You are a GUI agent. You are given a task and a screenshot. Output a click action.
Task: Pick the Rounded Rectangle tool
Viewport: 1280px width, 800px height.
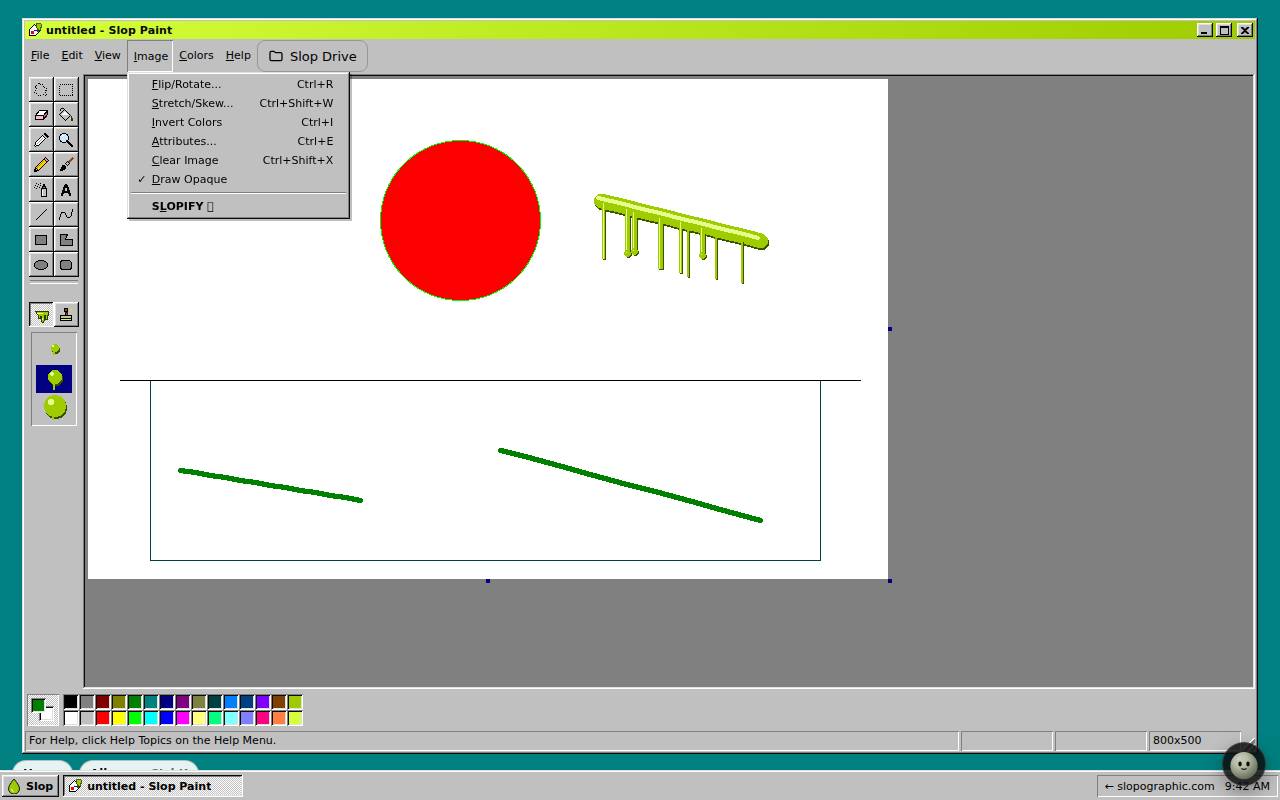coord(66,264)
